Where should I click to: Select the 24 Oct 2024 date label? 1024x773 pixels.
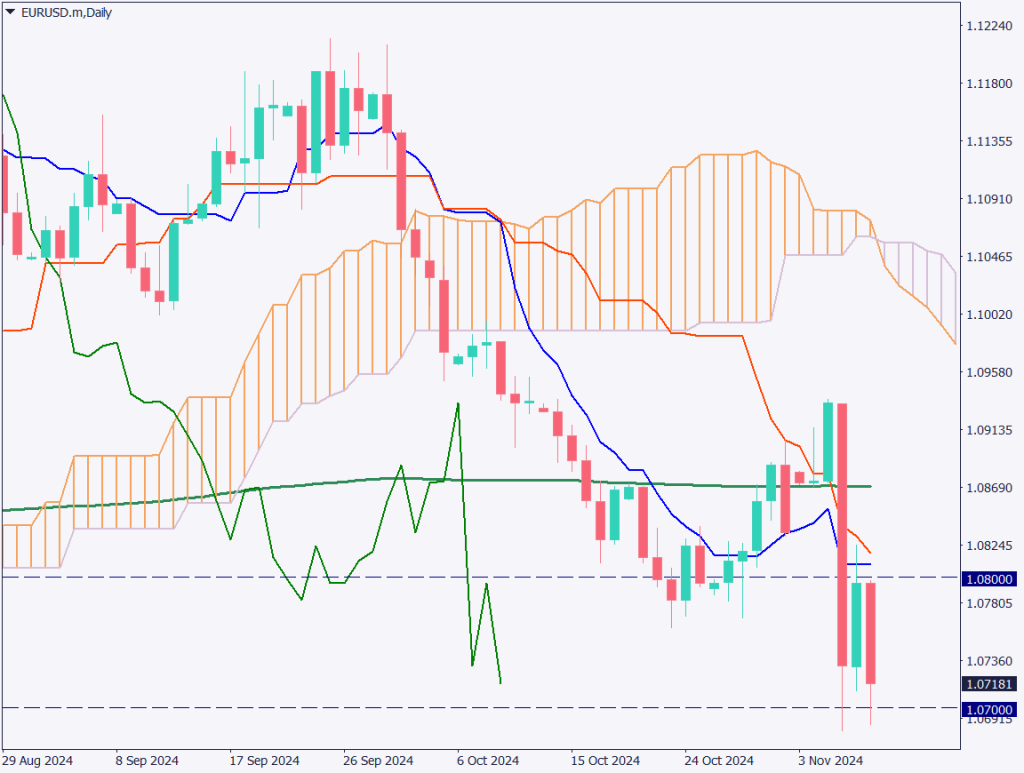(x=718, y=759)
